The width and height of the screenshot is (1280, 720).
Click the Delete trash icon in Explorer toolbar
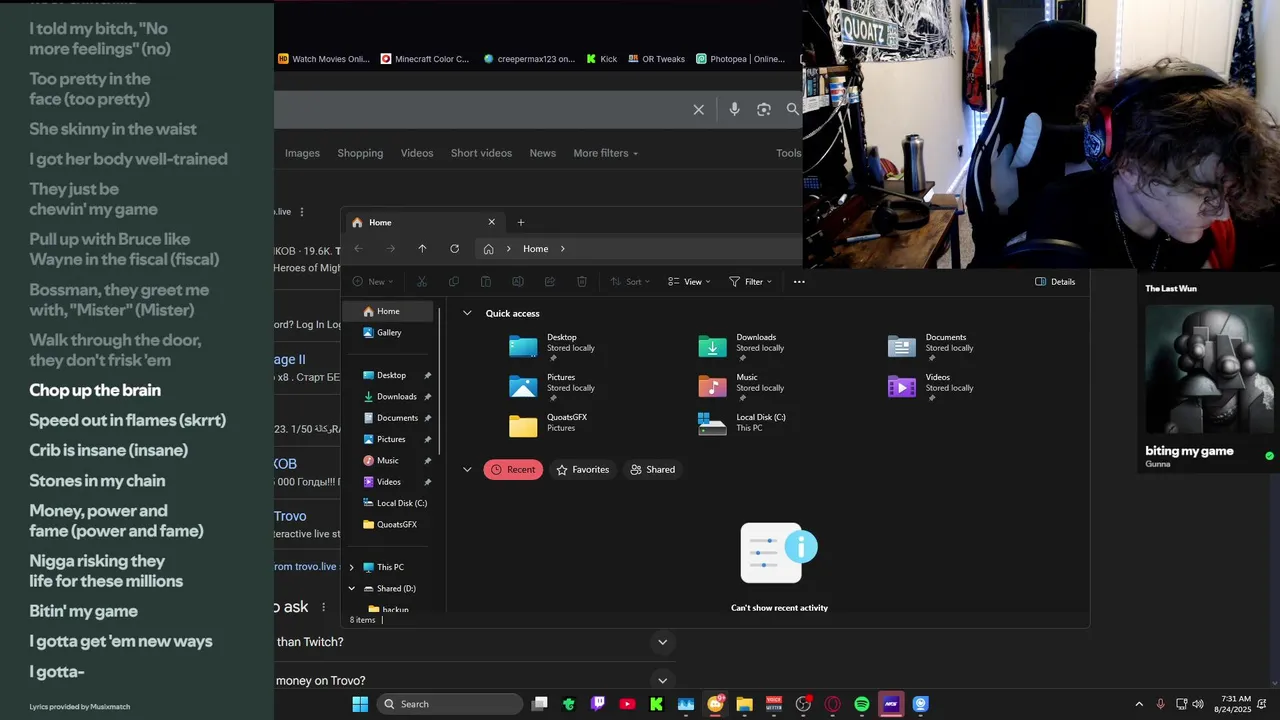click(582, 282)
